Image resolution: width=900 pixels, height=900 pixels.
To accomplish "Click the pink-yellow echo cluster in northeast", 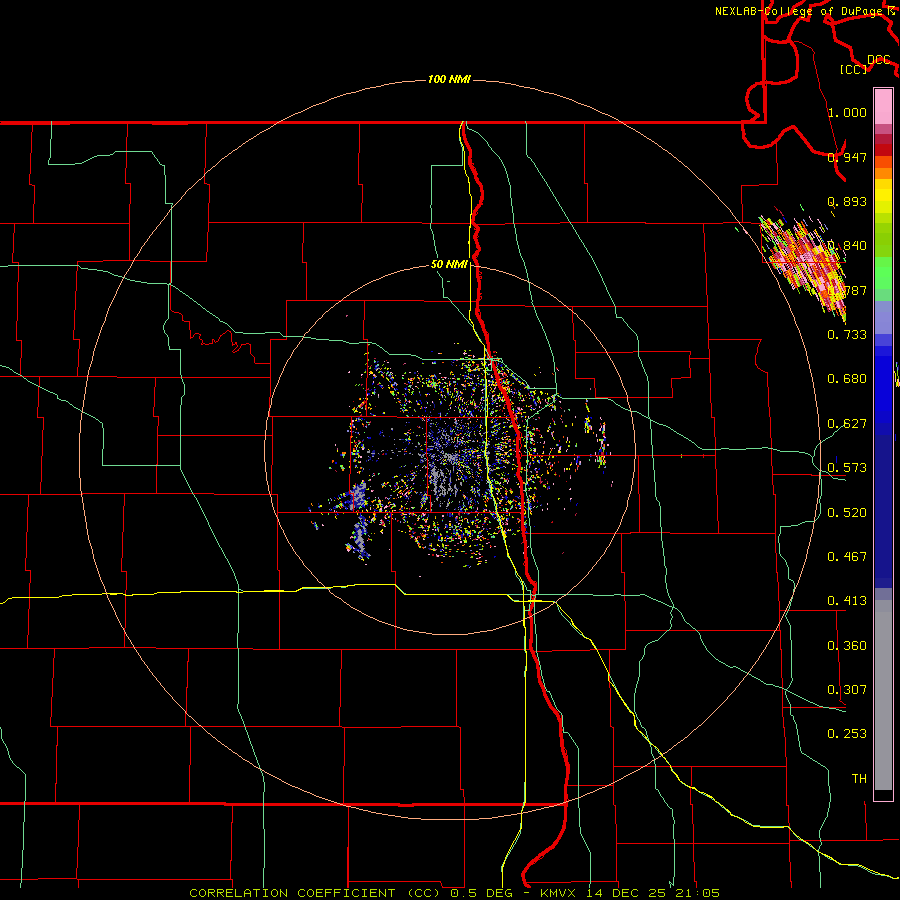I will pyautogui.click(x=806, y=263).
